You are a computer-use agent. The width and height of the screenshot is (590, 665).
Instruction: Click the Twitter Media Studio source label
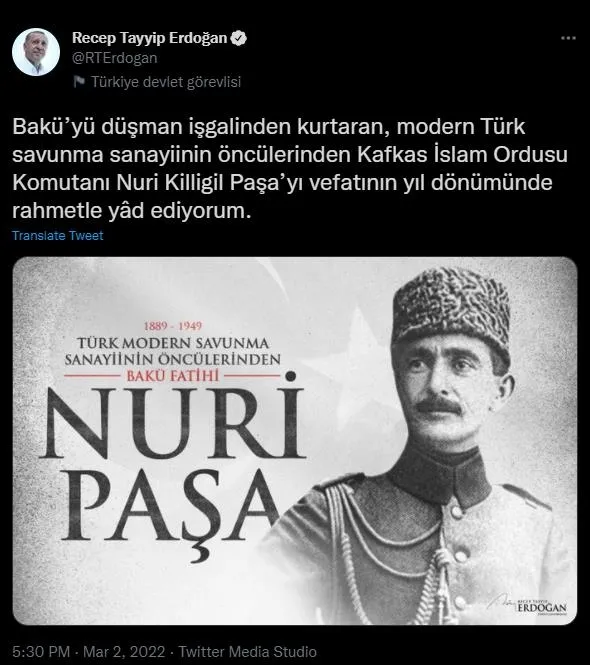pos(247,651)
